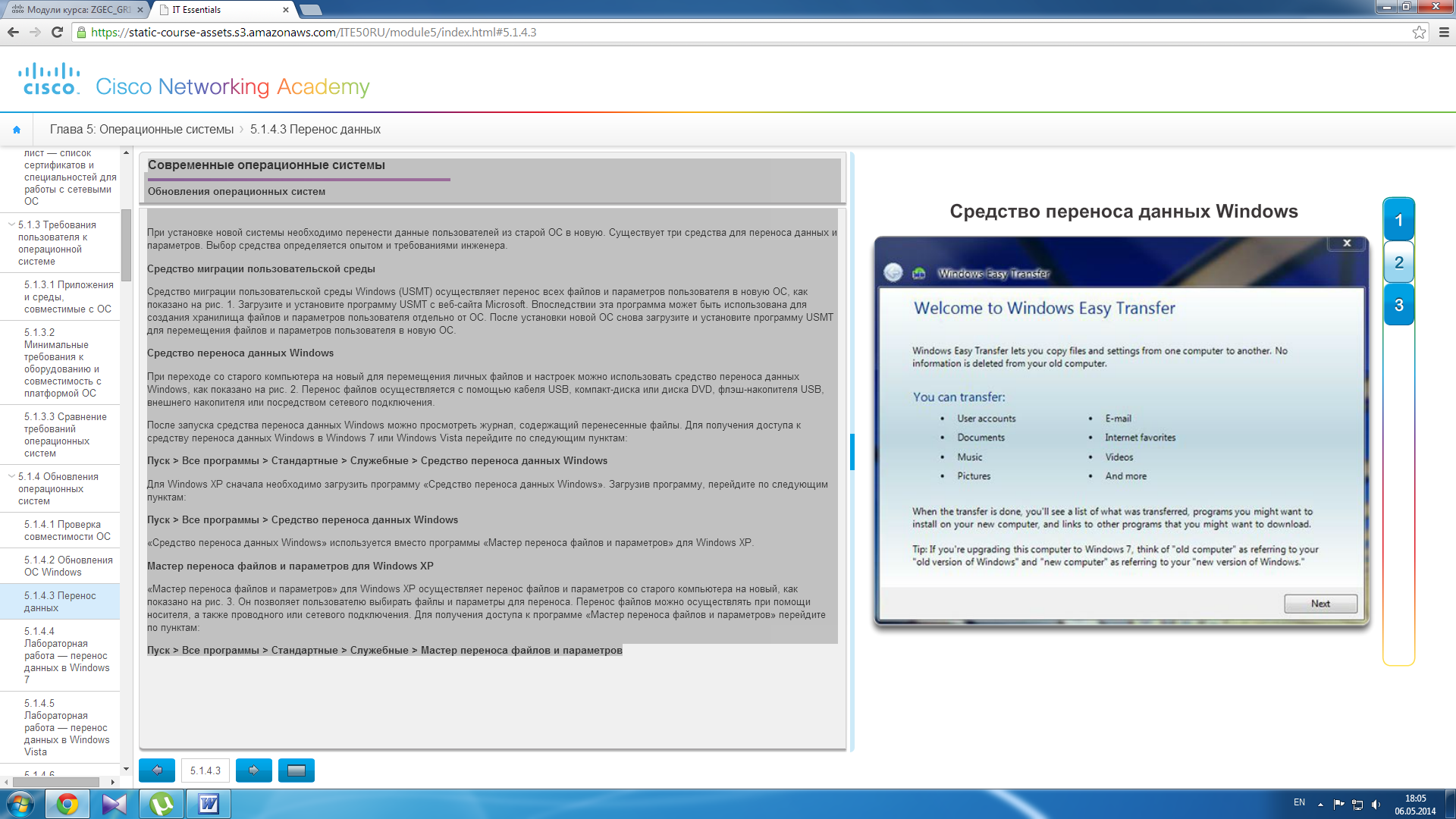1456x819 pixels.
Task: Bookmark this page with the star icon
Action: (1419, 32)
